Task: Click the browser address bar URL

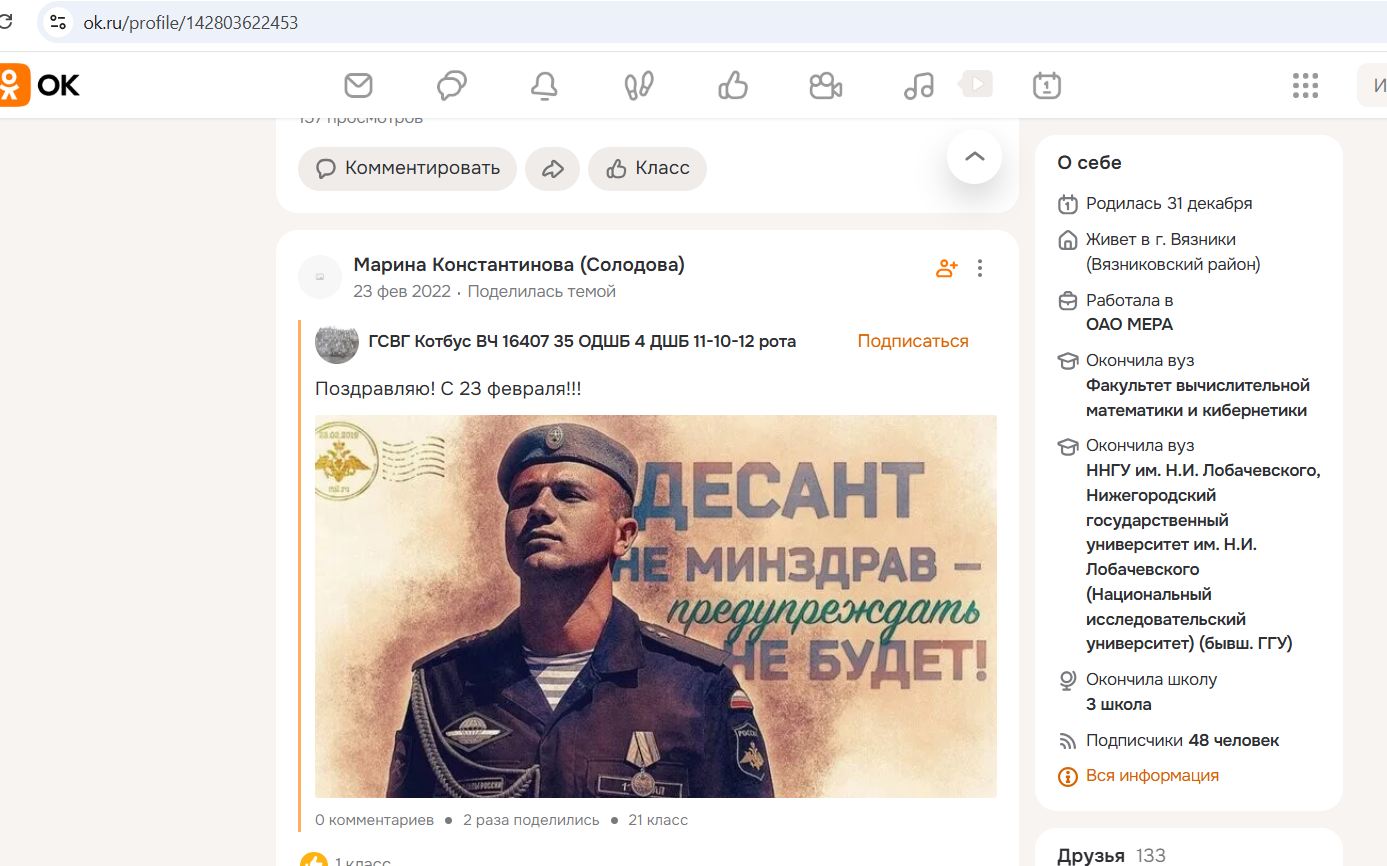Action: click(x=190, y=22)
